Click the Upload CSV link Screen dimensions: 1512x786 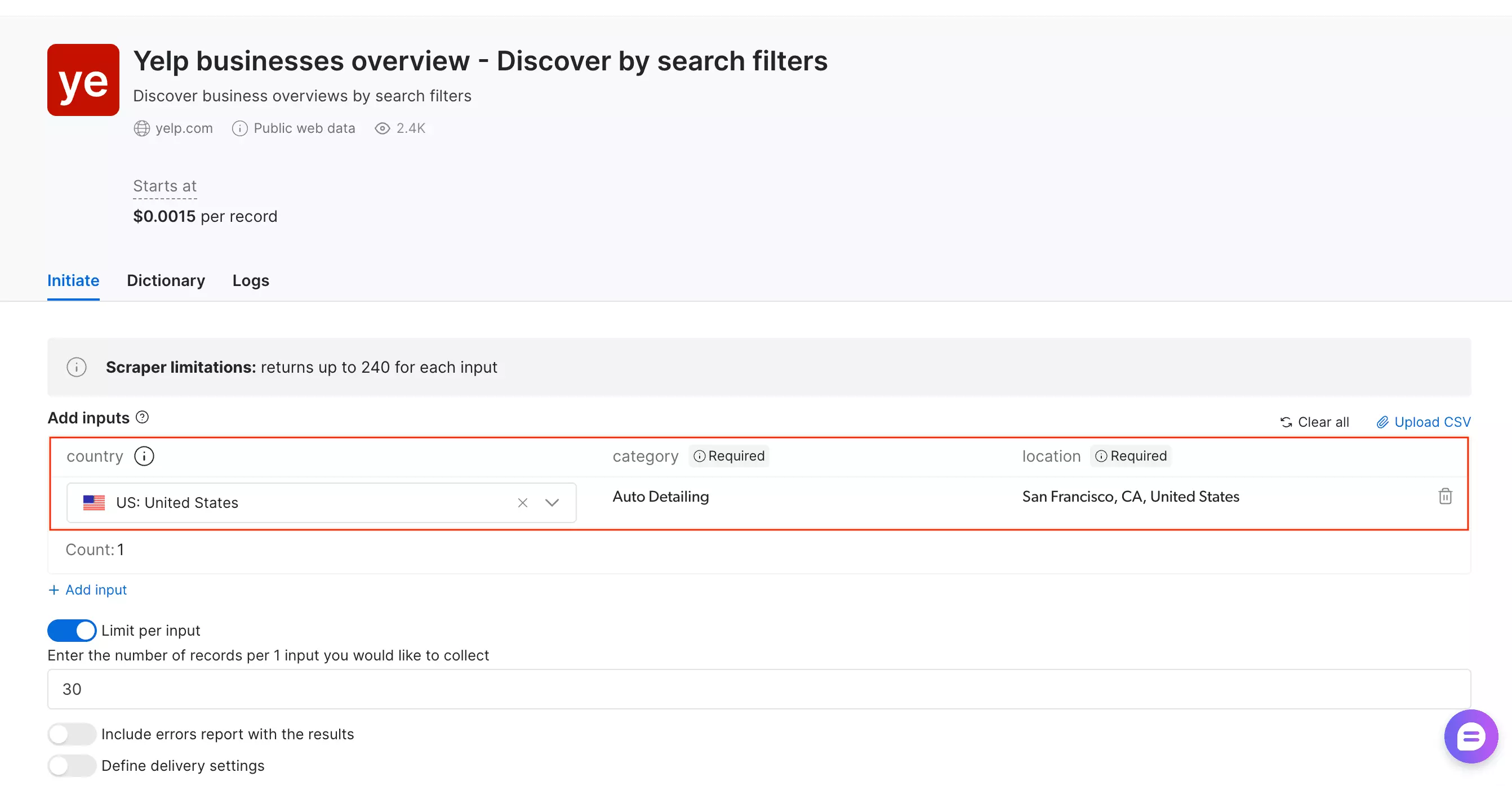pyautogui.click(x=1424, y=422)
